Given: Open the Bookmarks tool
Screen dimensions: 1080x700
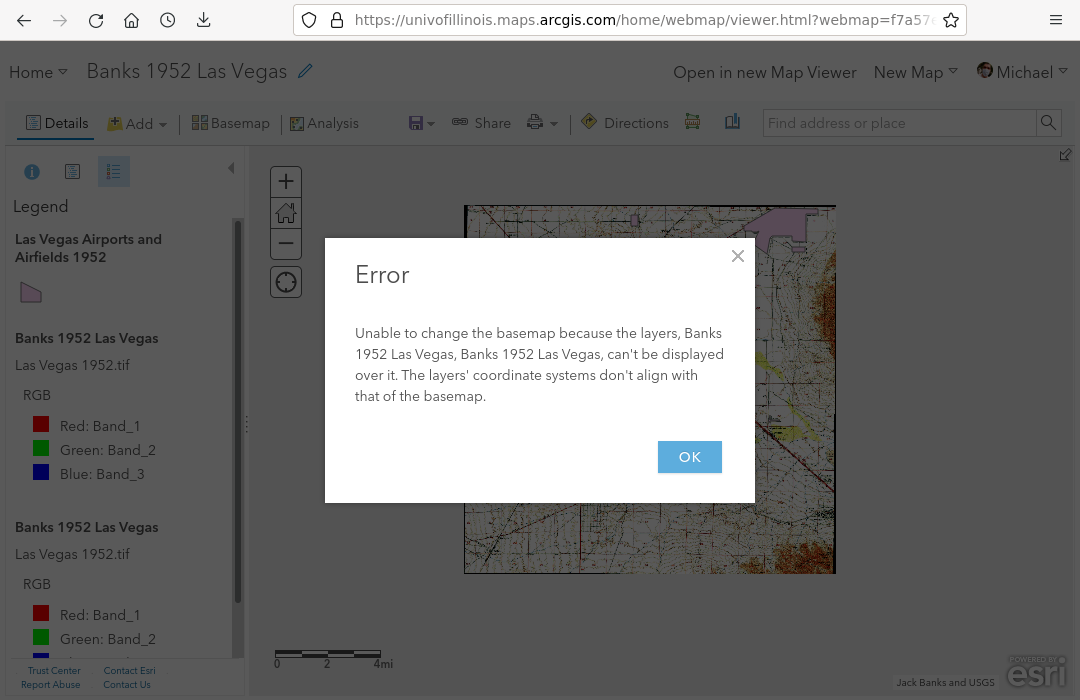Looking at the screenshot, I should tap(733, 122).
